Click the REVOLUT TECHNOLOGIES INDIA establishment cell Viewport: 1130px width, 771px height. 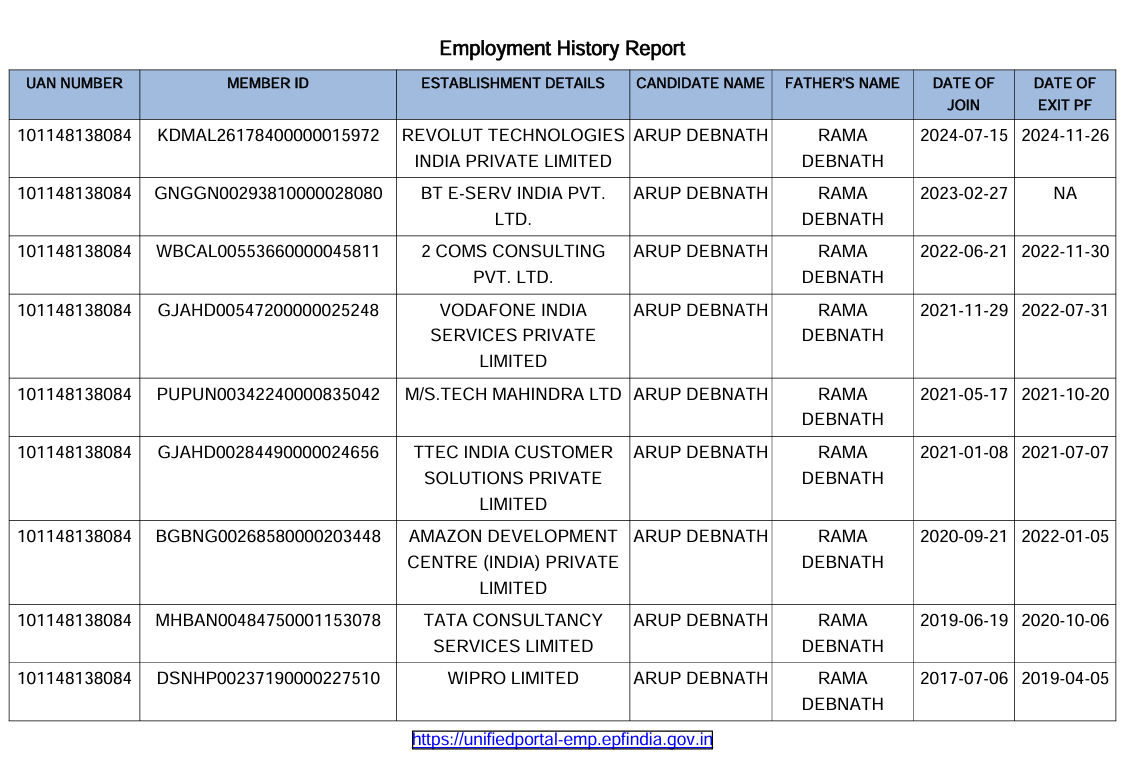513,148
